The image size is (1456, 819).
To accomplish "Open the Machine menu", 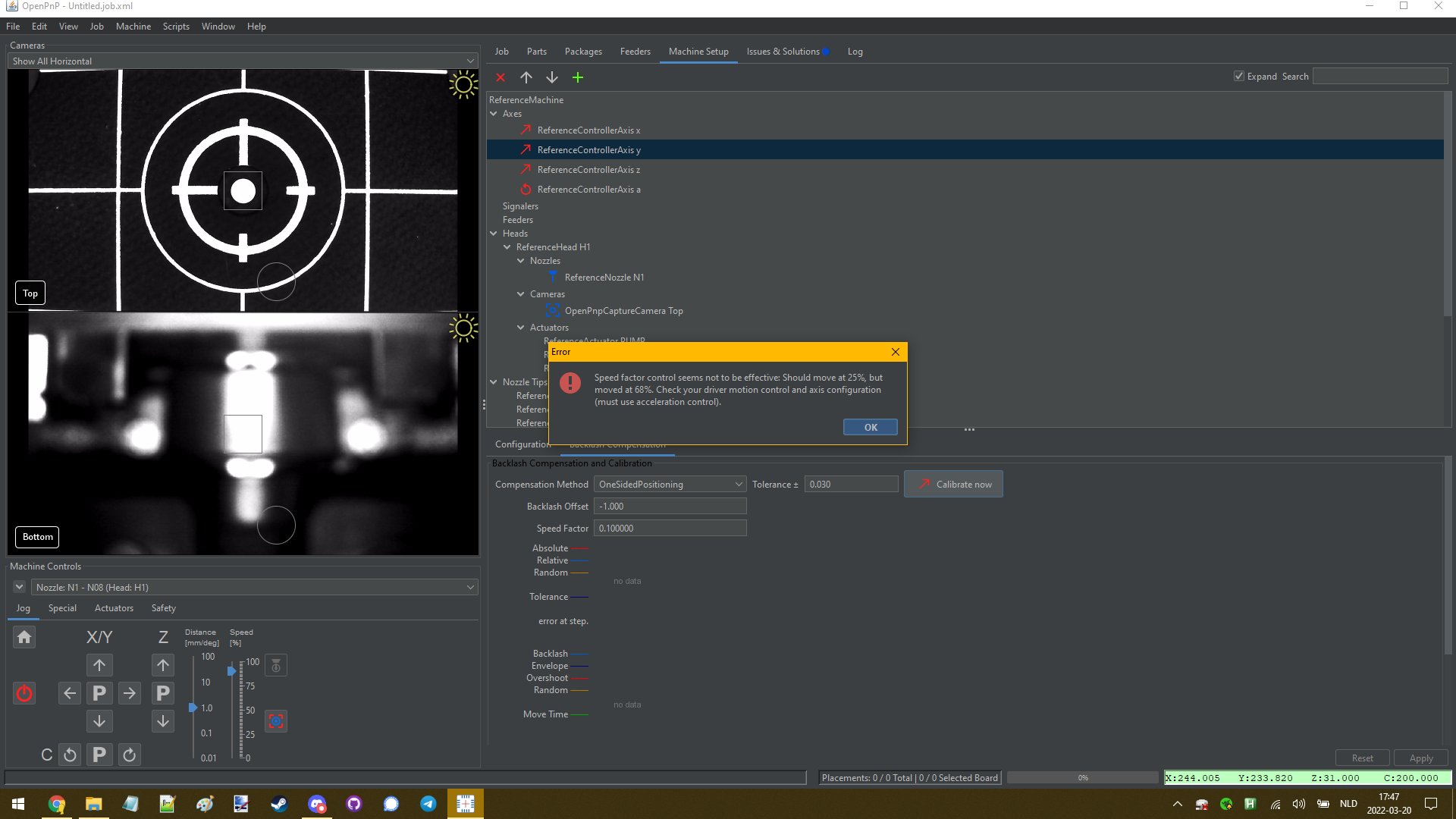I will click(133, 27).
